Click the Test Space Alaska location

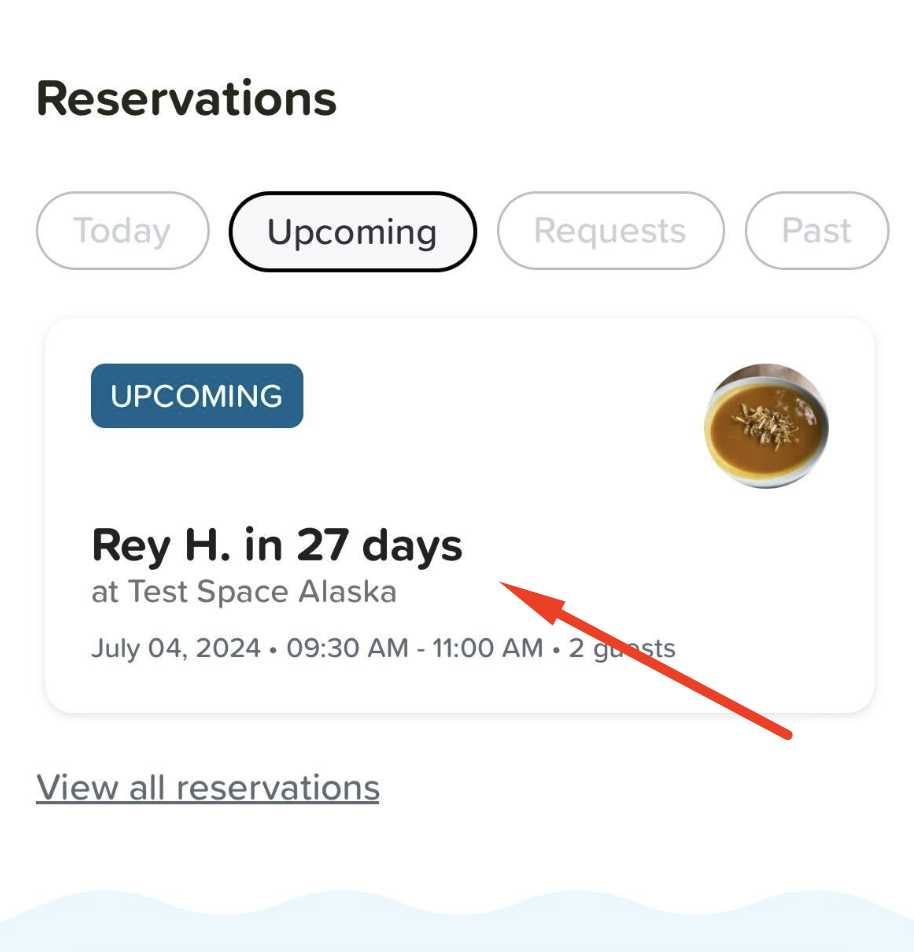point(262,592)
